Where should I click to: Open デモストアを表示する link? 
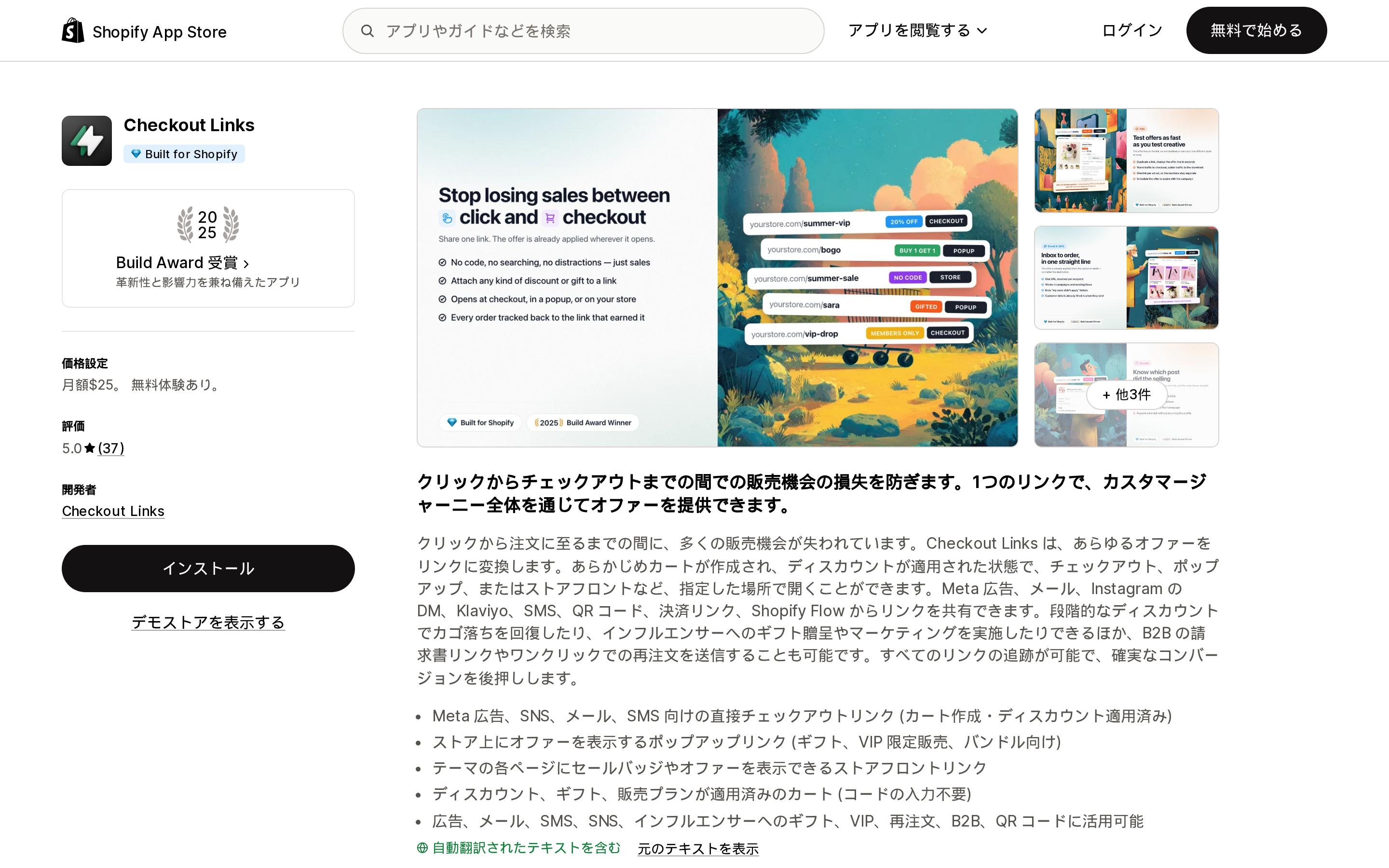pos(208,622)
